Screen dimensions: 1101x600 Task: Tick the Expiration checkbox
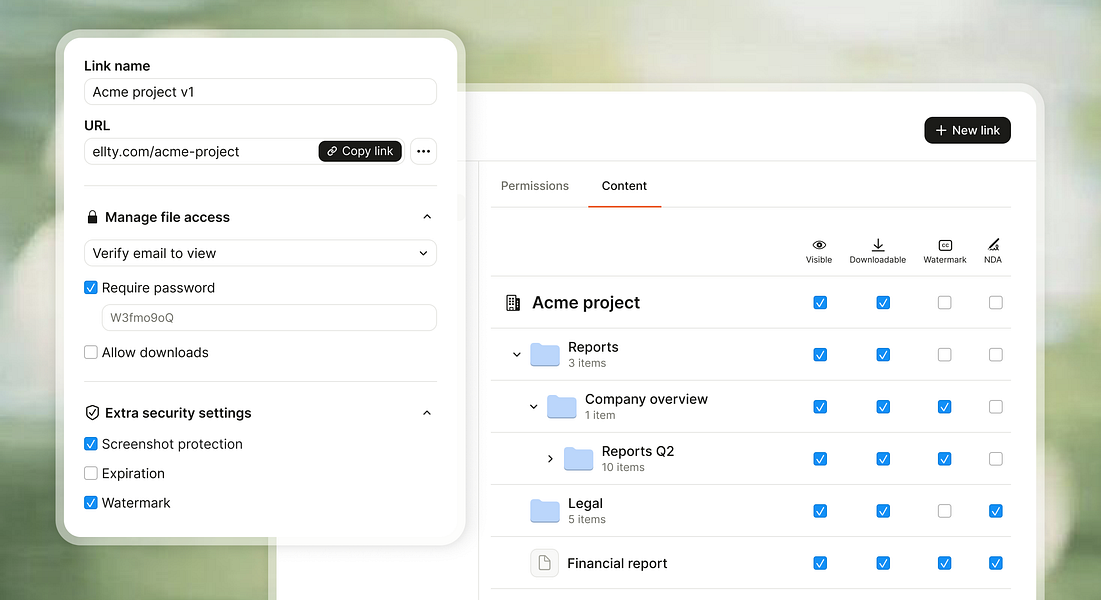click(91, 474)
